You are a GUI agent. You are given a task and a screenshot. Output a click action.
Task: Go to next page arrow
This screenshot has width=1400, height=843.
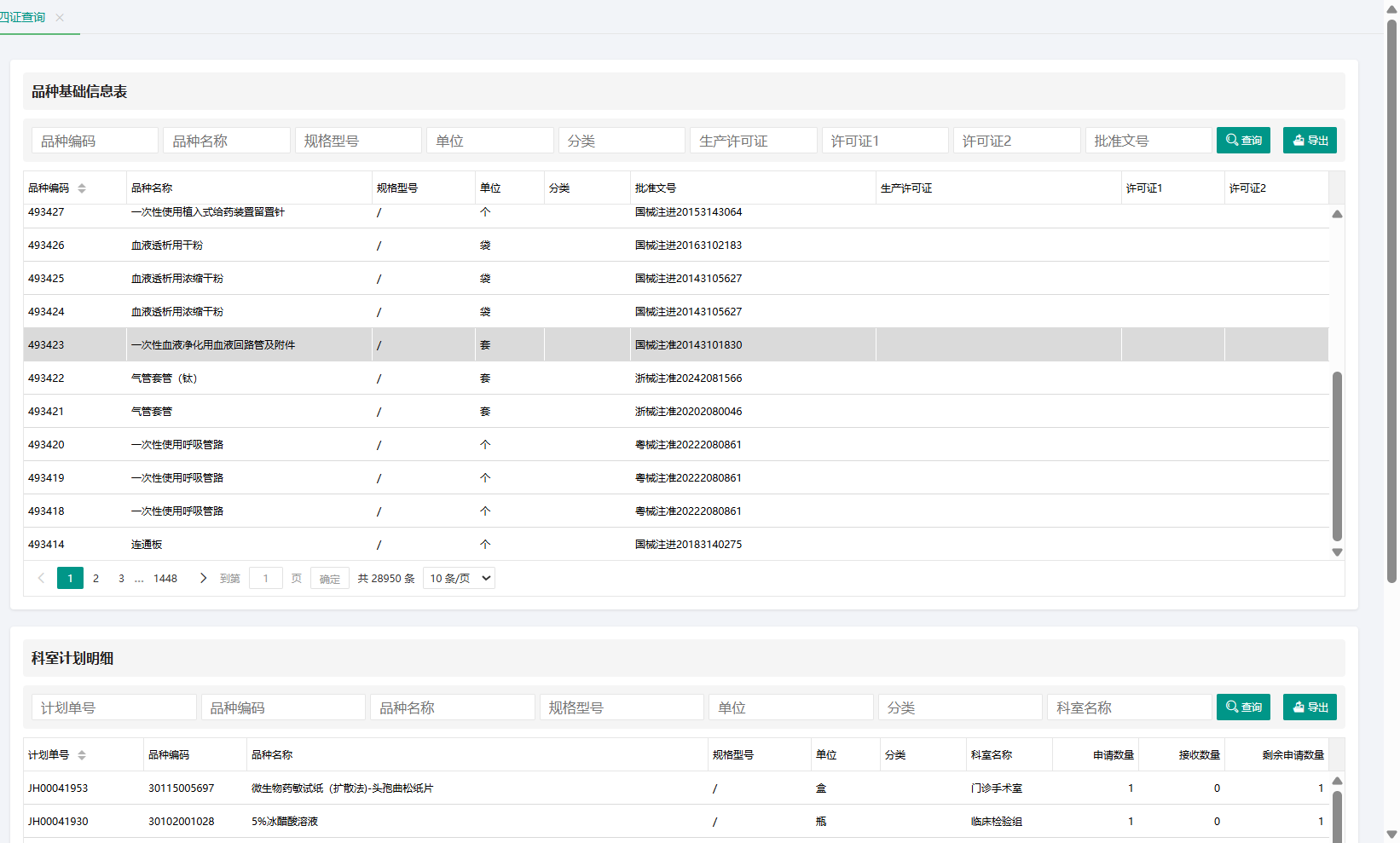click(203, 578)
